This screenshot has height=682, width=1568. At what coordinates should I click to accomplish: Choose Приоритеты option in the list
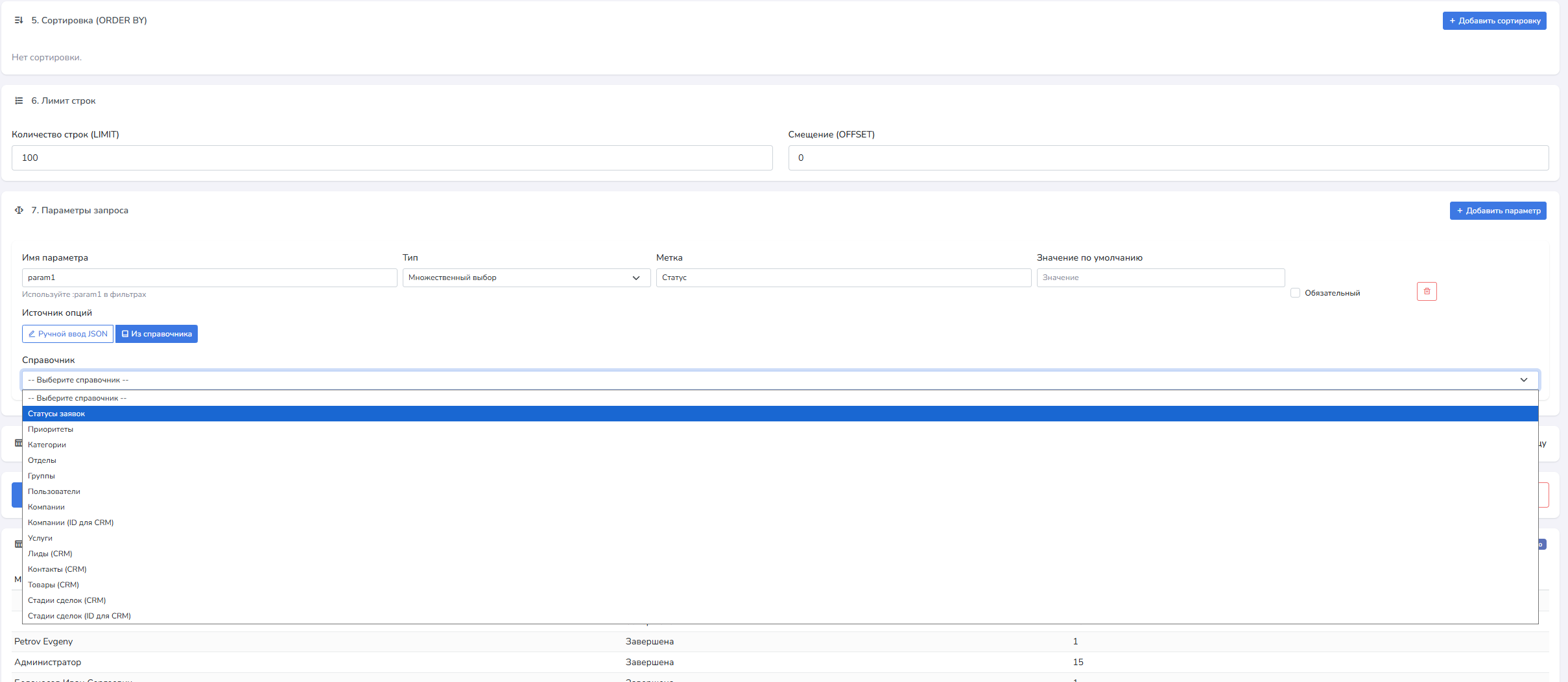pos(51,429)
